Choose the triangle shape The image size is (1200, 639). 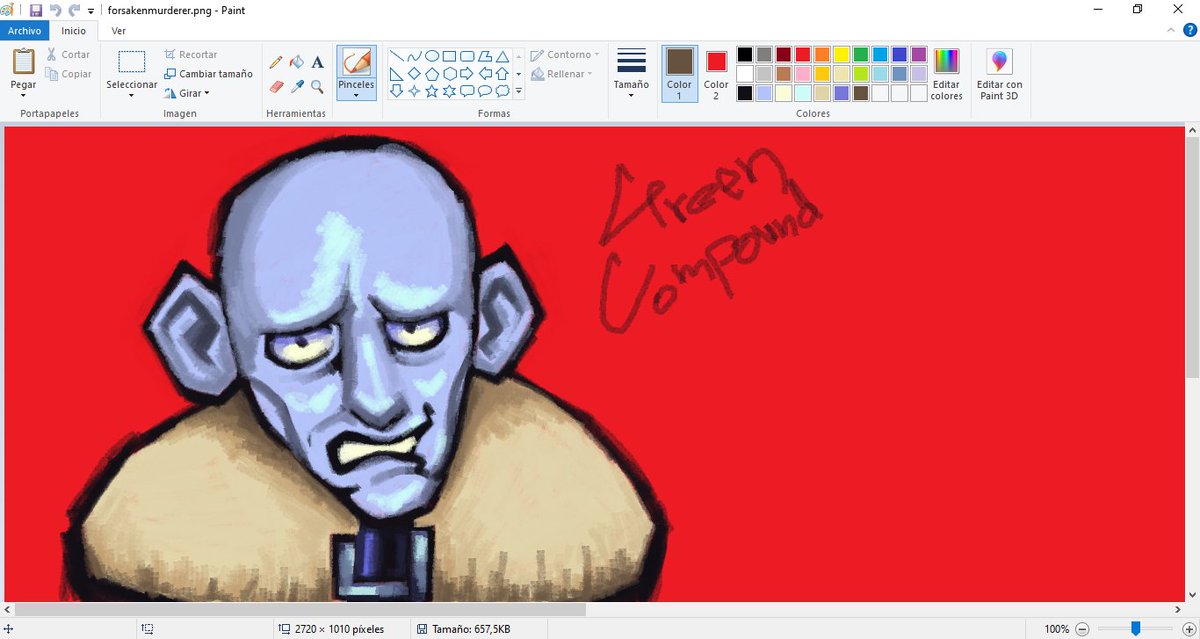click(502, 56)
